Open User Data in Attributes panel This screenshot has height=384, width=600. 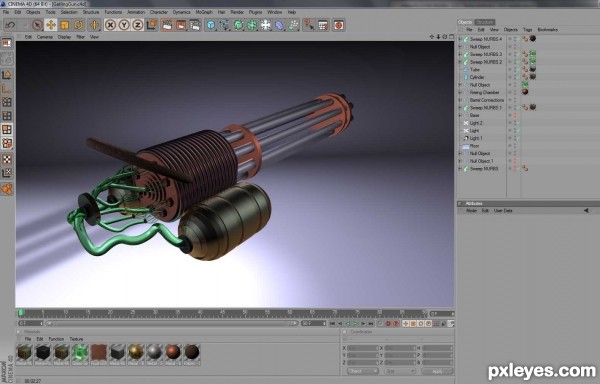click(x=503, y=211)
